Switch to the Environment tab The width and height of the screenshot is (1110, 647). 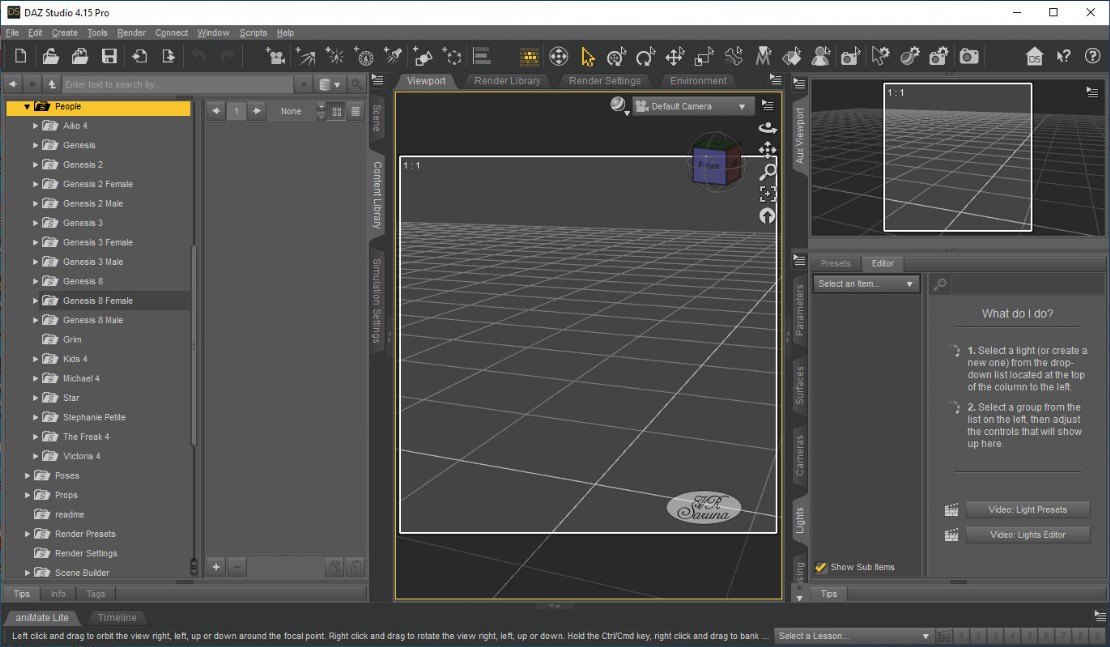point(698,81)
